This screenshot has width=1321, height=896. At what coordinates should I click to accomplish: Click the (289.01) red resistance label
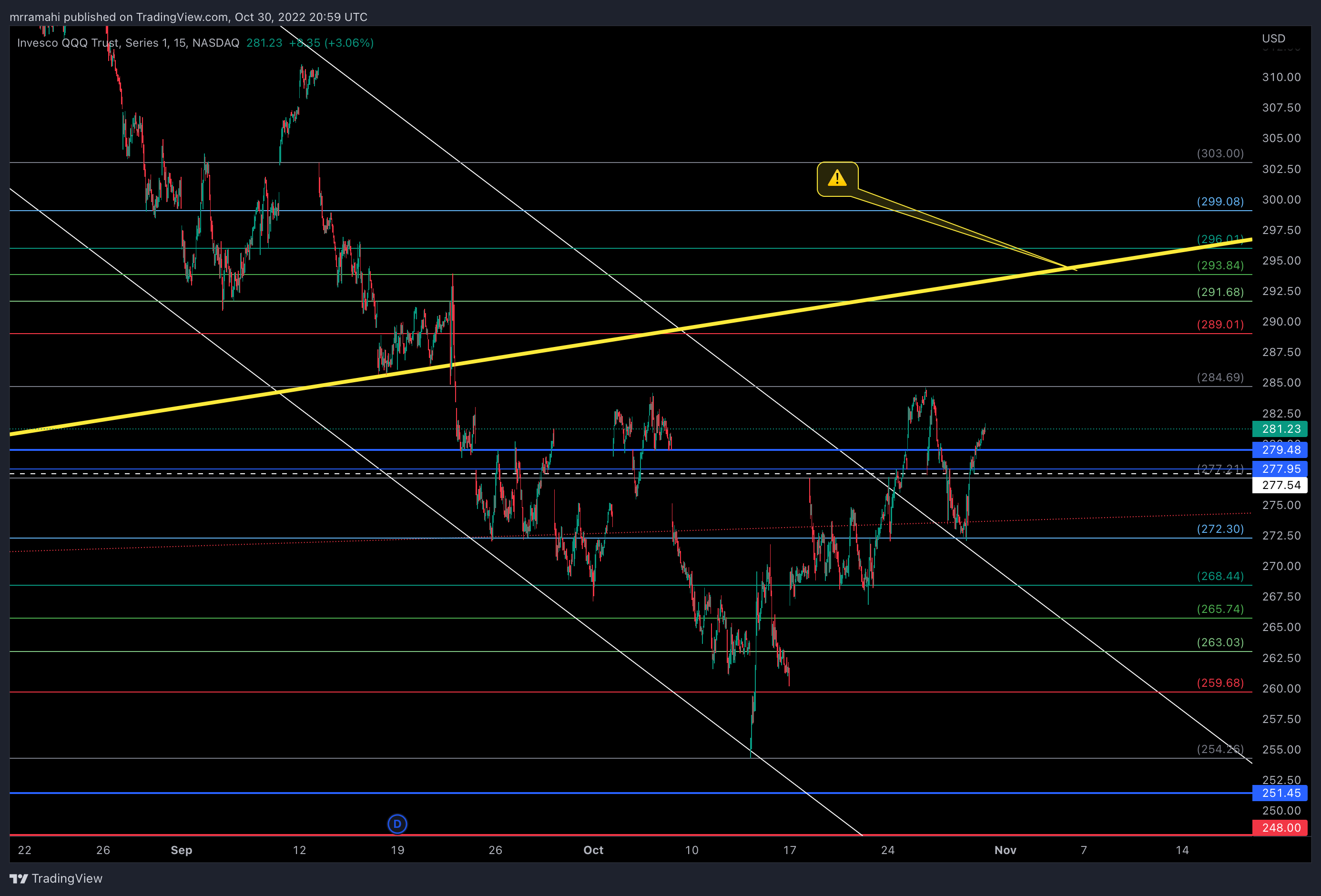[x=1220, y=324]
